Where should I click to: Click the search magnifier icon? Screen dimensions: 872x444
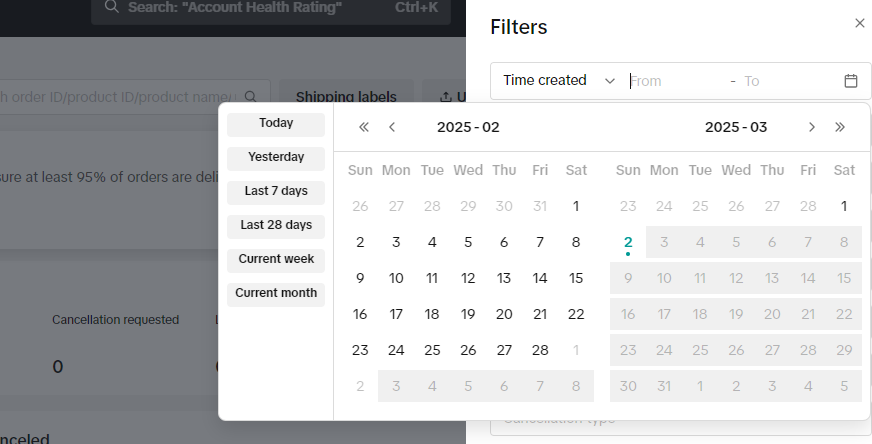(x=250, y=96)
